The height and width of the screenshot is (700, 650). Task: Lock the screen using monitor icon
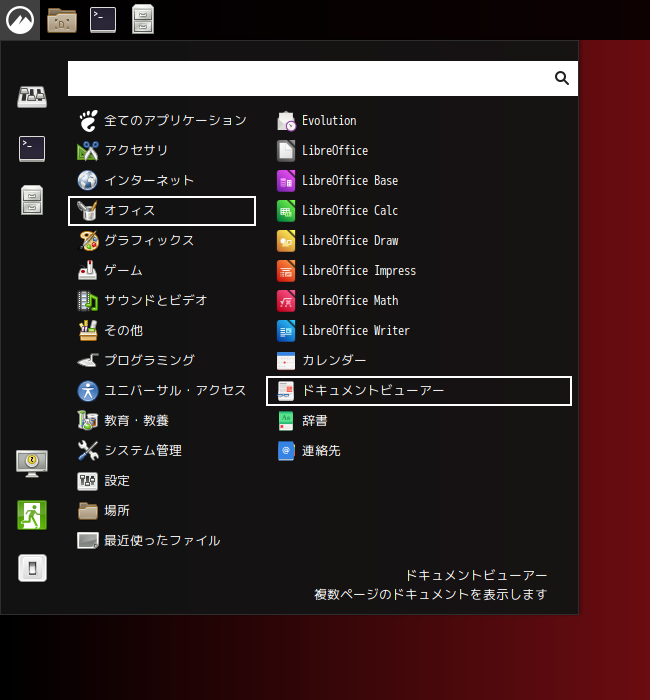click(32, 463)
